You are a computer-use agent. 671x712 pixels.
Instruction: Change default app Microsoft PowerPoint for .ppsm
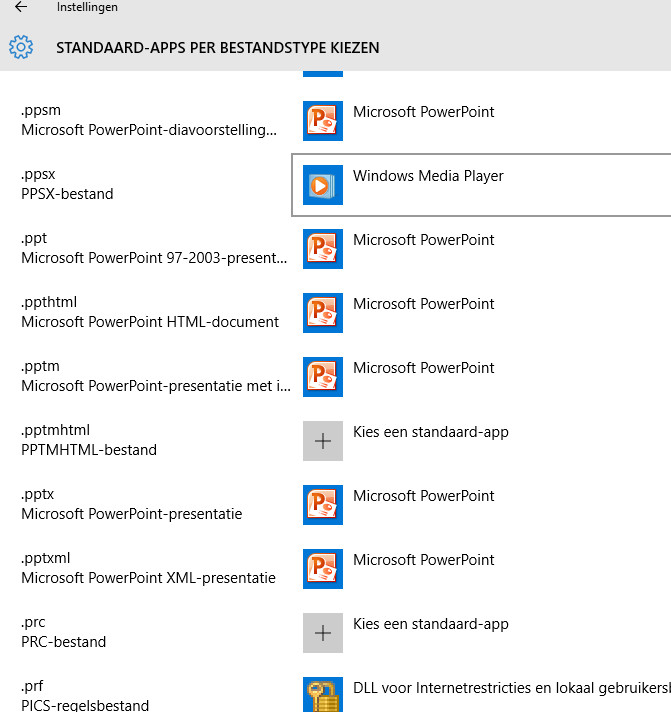tap(424, 112)
